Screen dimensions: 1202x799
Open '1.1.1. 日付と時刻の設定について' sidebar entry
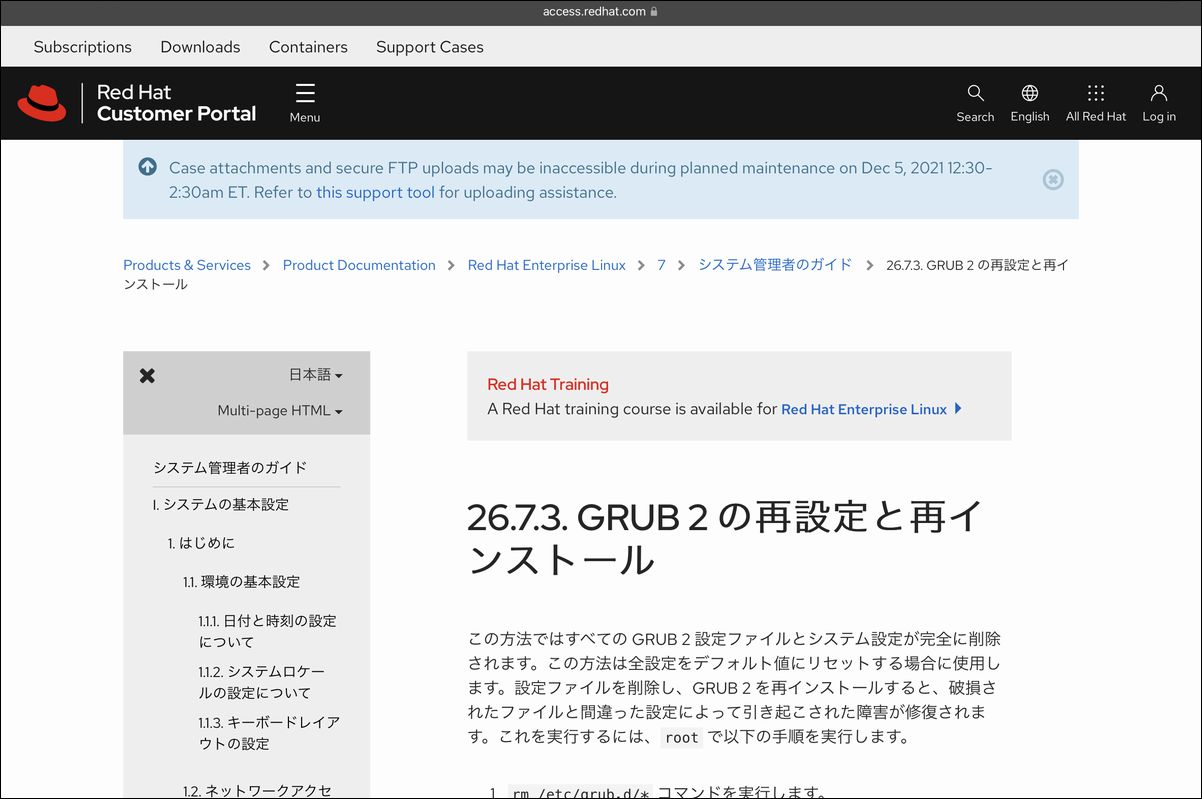(268, 631)
